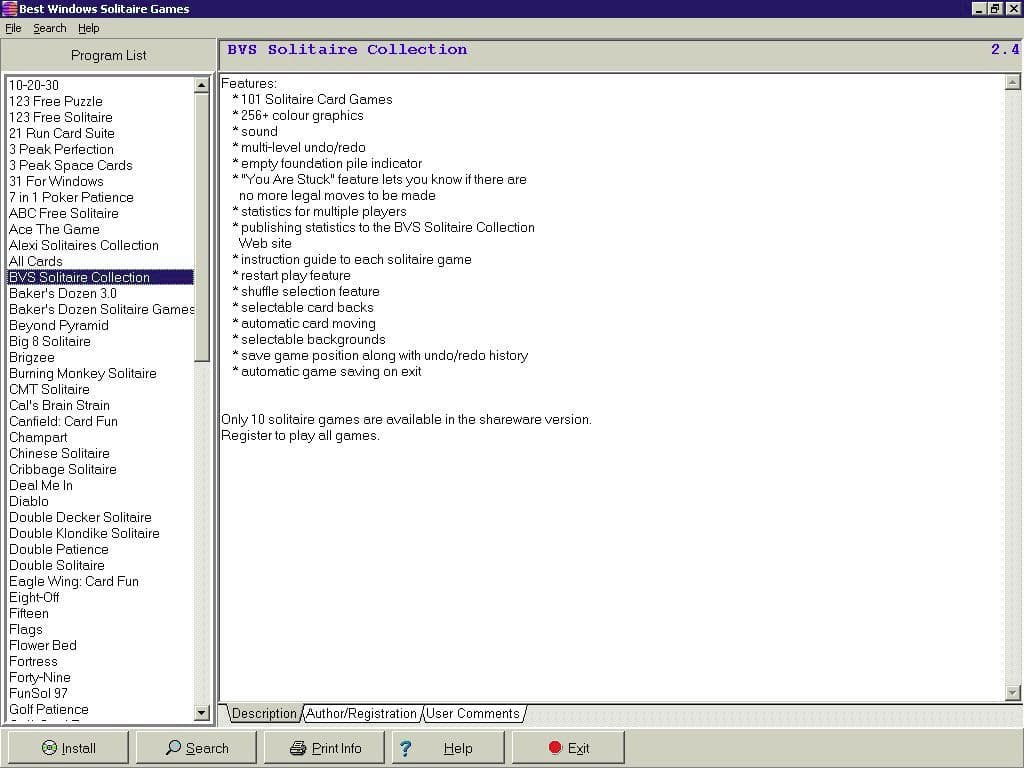Select 10-20-30 in the program list
Image resolution: width=1024 pixels, height=768 pixels.
(100, 85)
